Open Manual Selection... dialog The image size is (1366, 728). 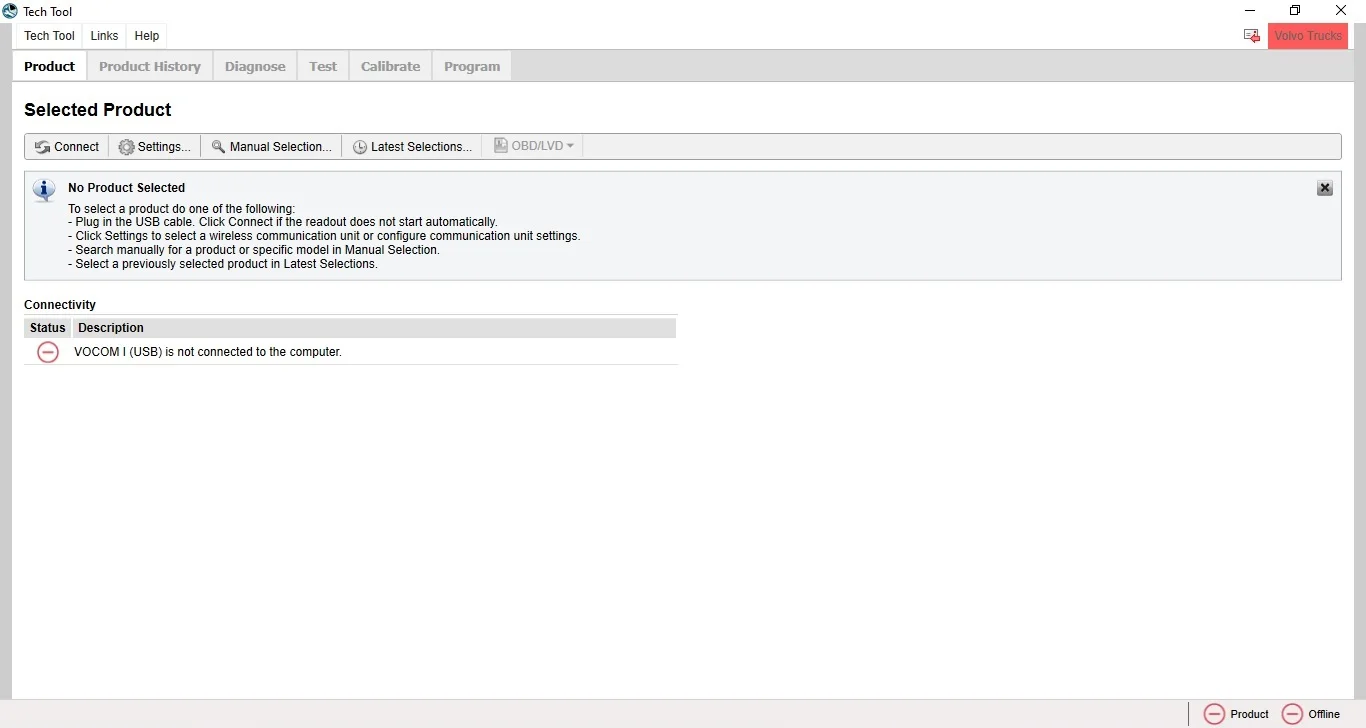click(271, 147)
